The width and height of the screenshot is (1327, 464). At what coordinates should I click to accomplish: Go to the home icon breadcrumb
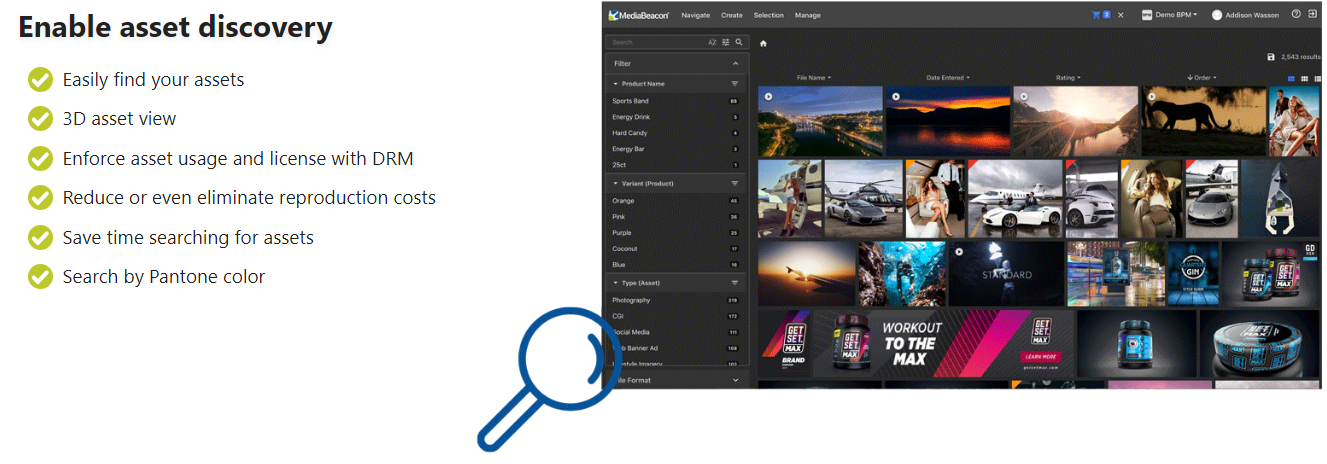pyautogui.click(x=763, y=43)
